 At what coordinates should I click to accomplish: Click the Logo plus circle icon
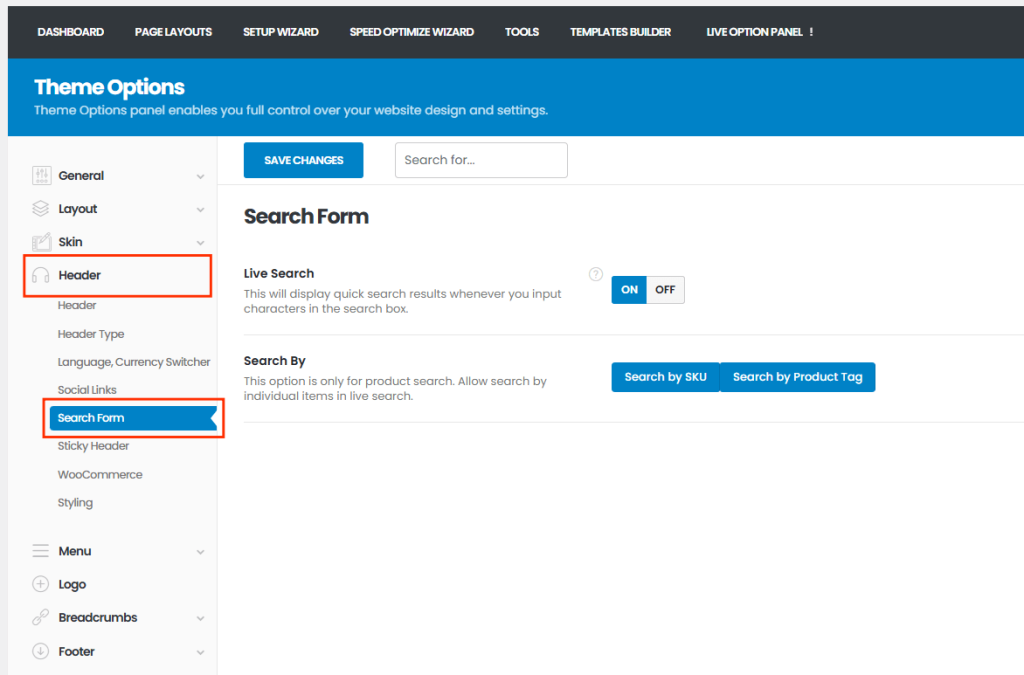41,584
